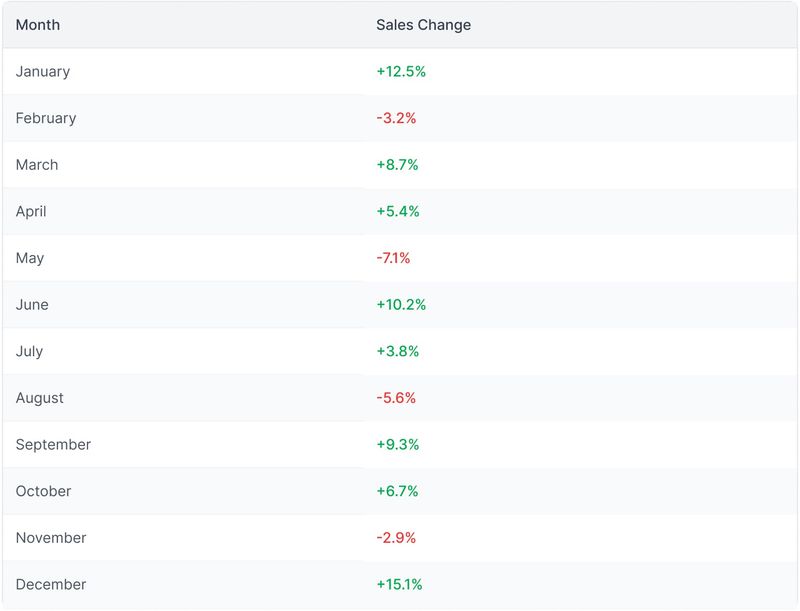Select the April row label
This screenshot has width=800, height=611.
coord(31,212)
